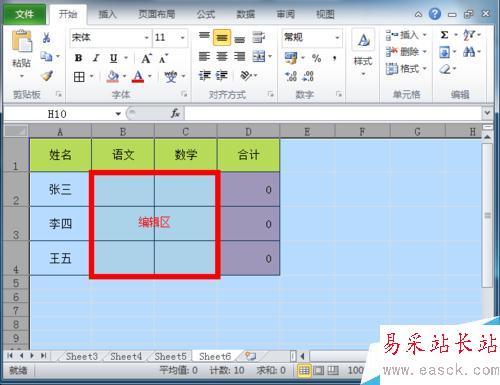
Task: Click Insert cells (插入) button
Action: click(x=406, y=35)
